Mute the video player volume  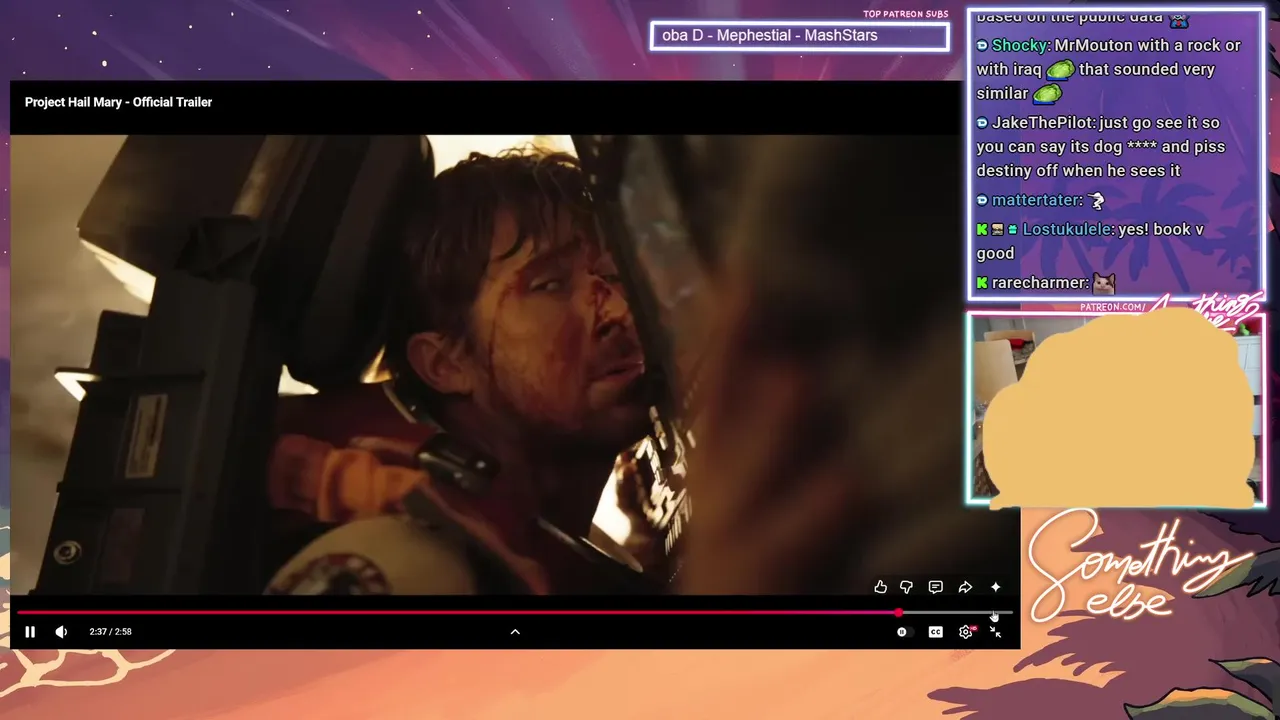coord(61,632)
